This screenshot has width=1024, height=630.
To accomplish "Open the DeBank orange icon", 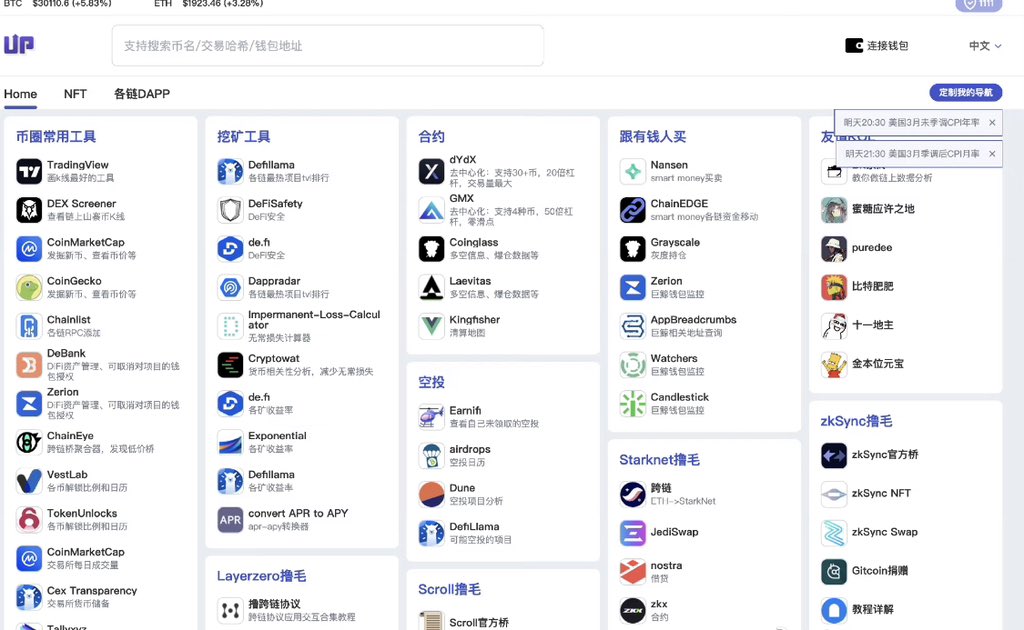I will click(x=29, y=365).
